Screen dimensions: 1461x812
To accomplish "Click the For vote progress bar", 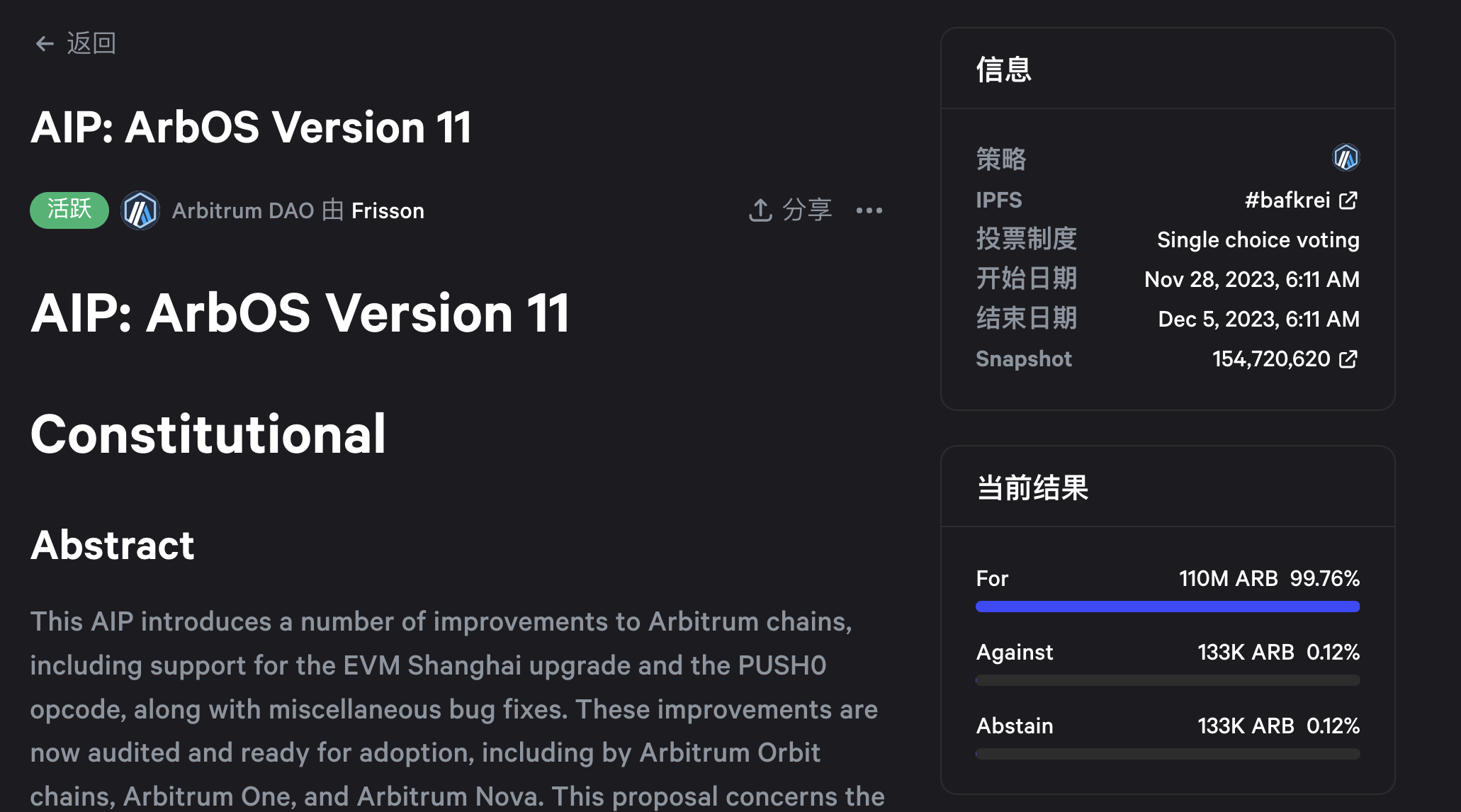I will [1168, 607].
